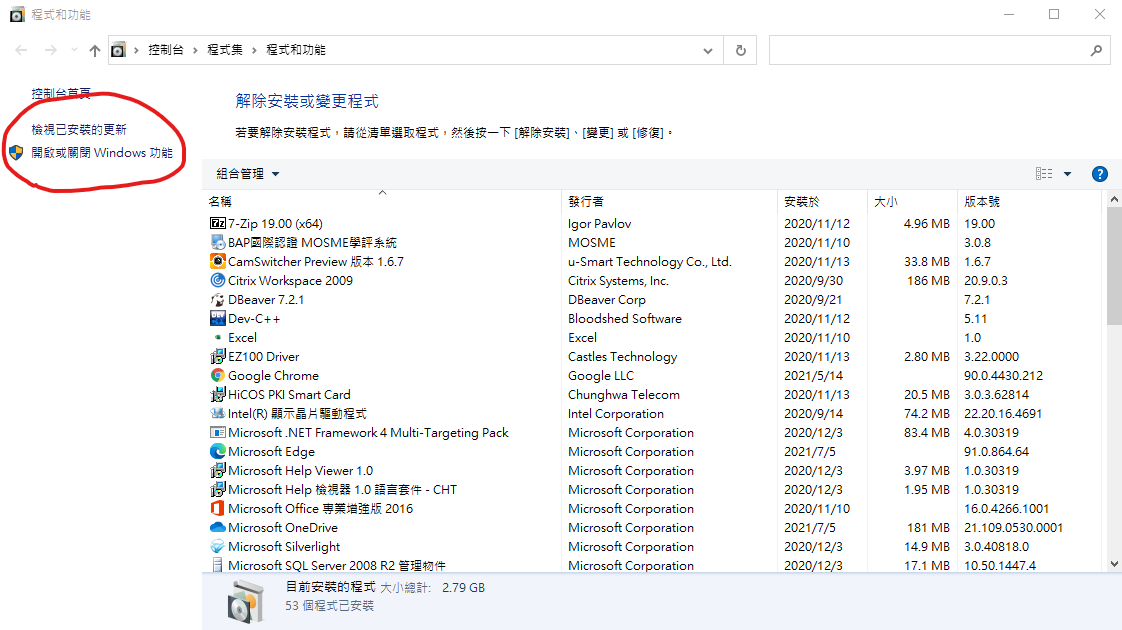Screen dimensions: 1122x630
Task: Click version 16.0.4266.1001 cell
Action: pyautogui.click(x=1006, y=508)
